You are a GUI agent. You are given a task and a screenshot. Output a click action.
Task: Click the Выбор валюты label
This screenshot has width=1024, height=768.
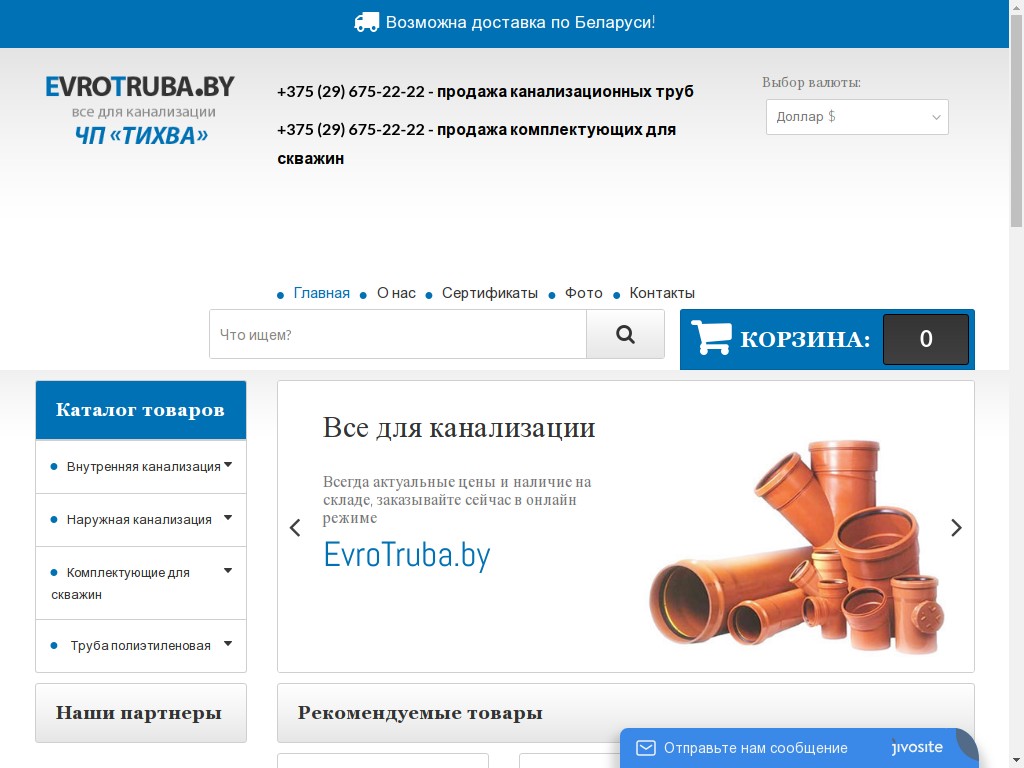point(811,82)
